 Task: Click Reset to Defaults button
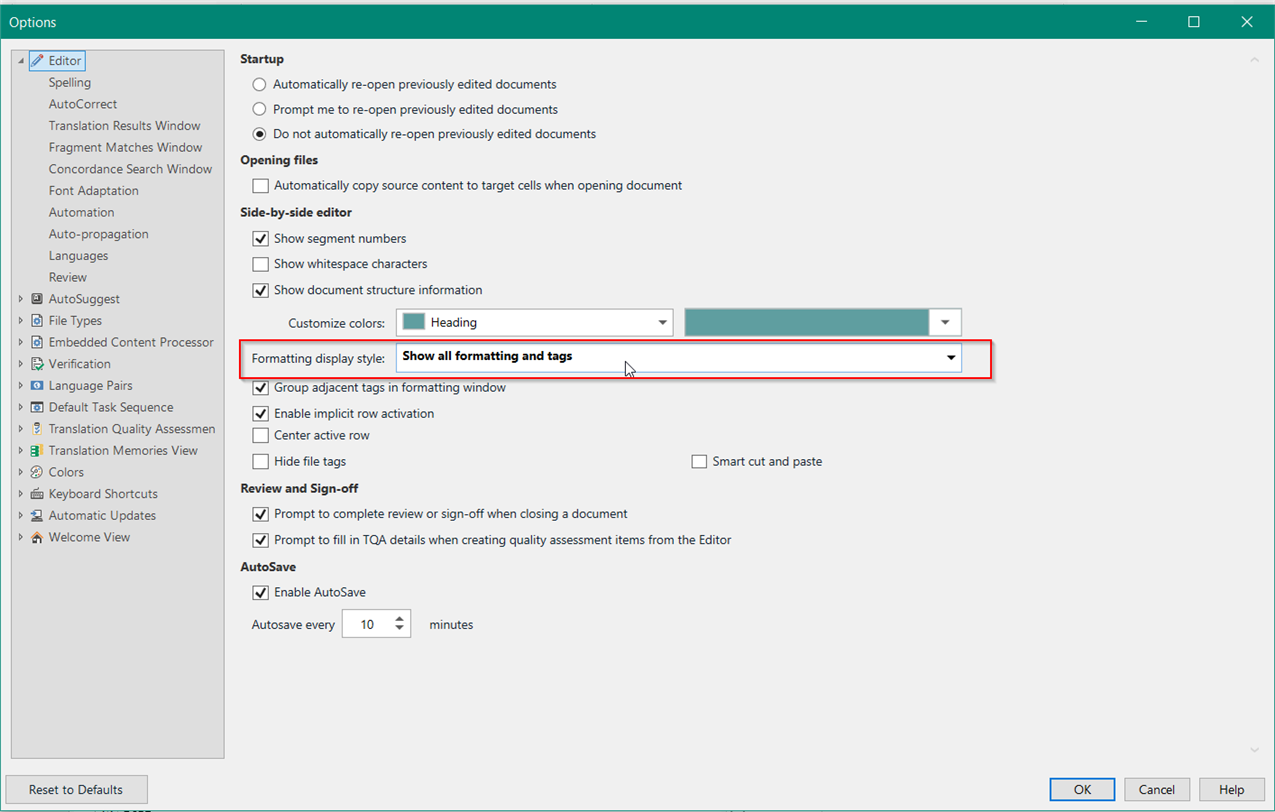coord(76,789)
